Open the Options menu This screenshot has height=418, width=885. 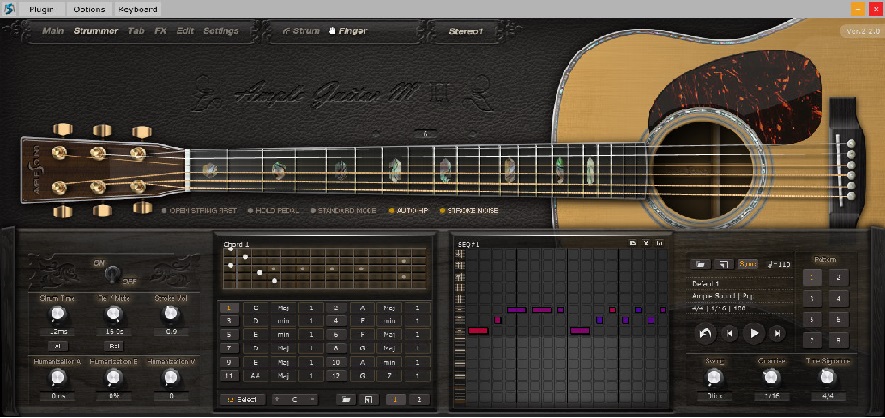[89, 9]
